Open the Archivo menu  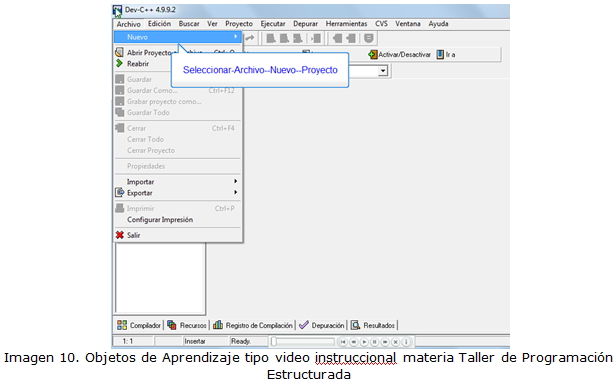(128, 24)
